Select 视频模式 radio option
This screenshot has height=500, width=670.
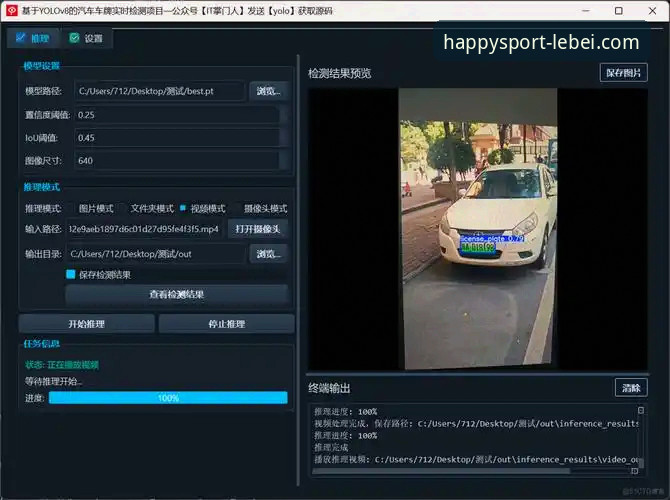203,209
